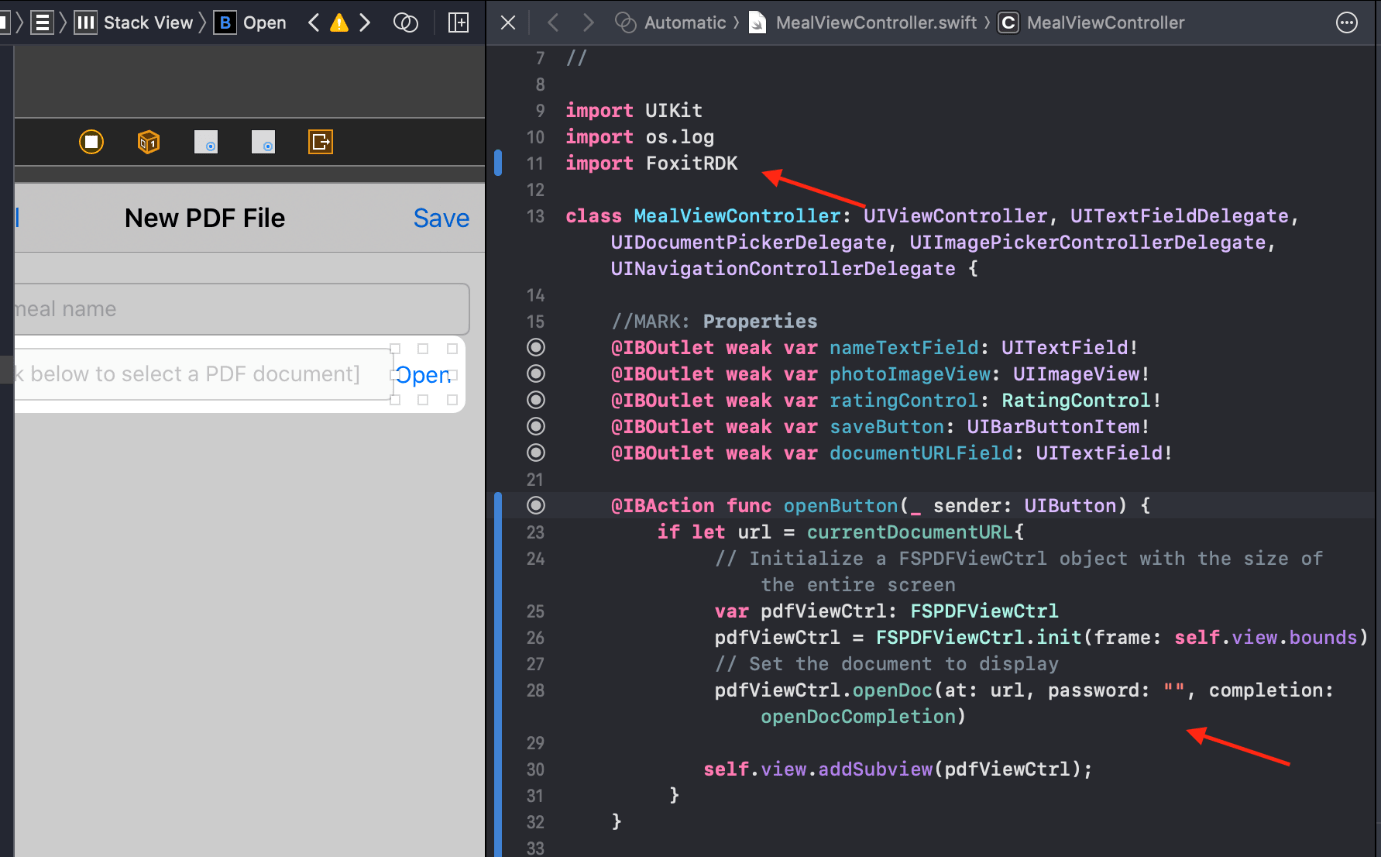The width and height of the screenshot is (1381, 857).
Task: Navigate forward in the assistant editor
Action: point(588,22)
